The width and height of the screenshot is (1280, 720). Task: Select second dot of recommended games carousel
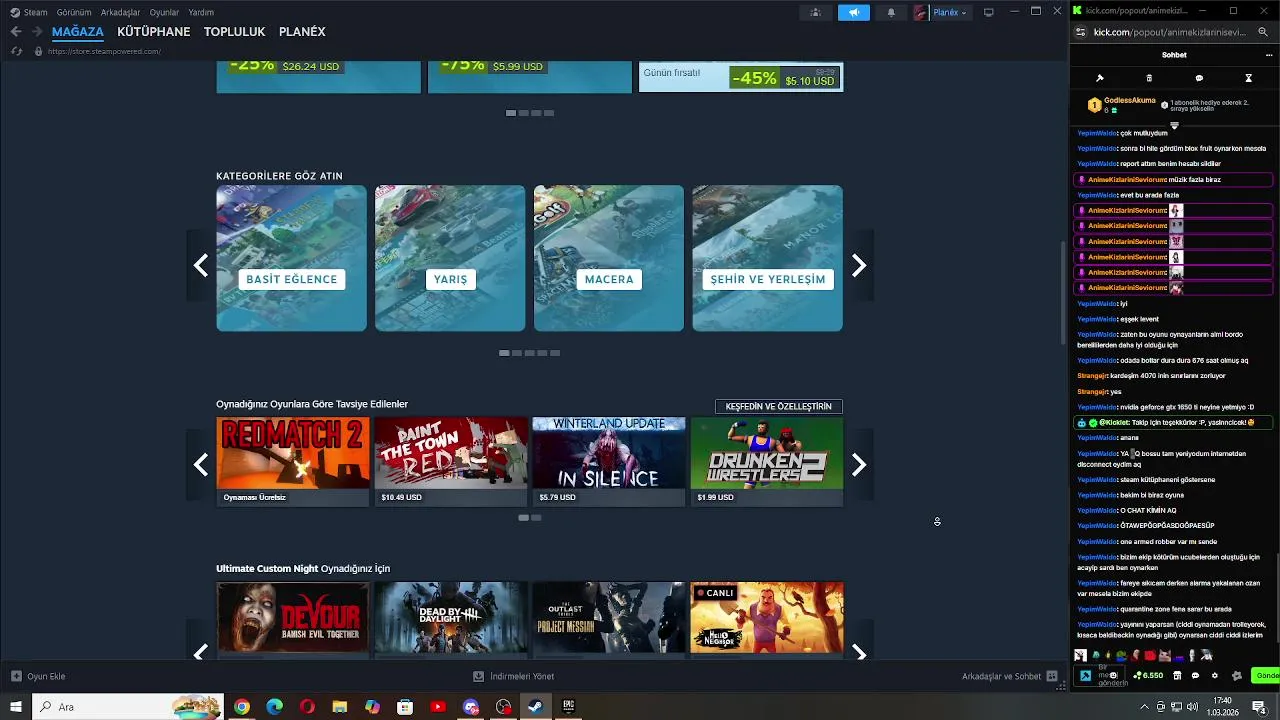pyautogui.click(x=536, y=518)
